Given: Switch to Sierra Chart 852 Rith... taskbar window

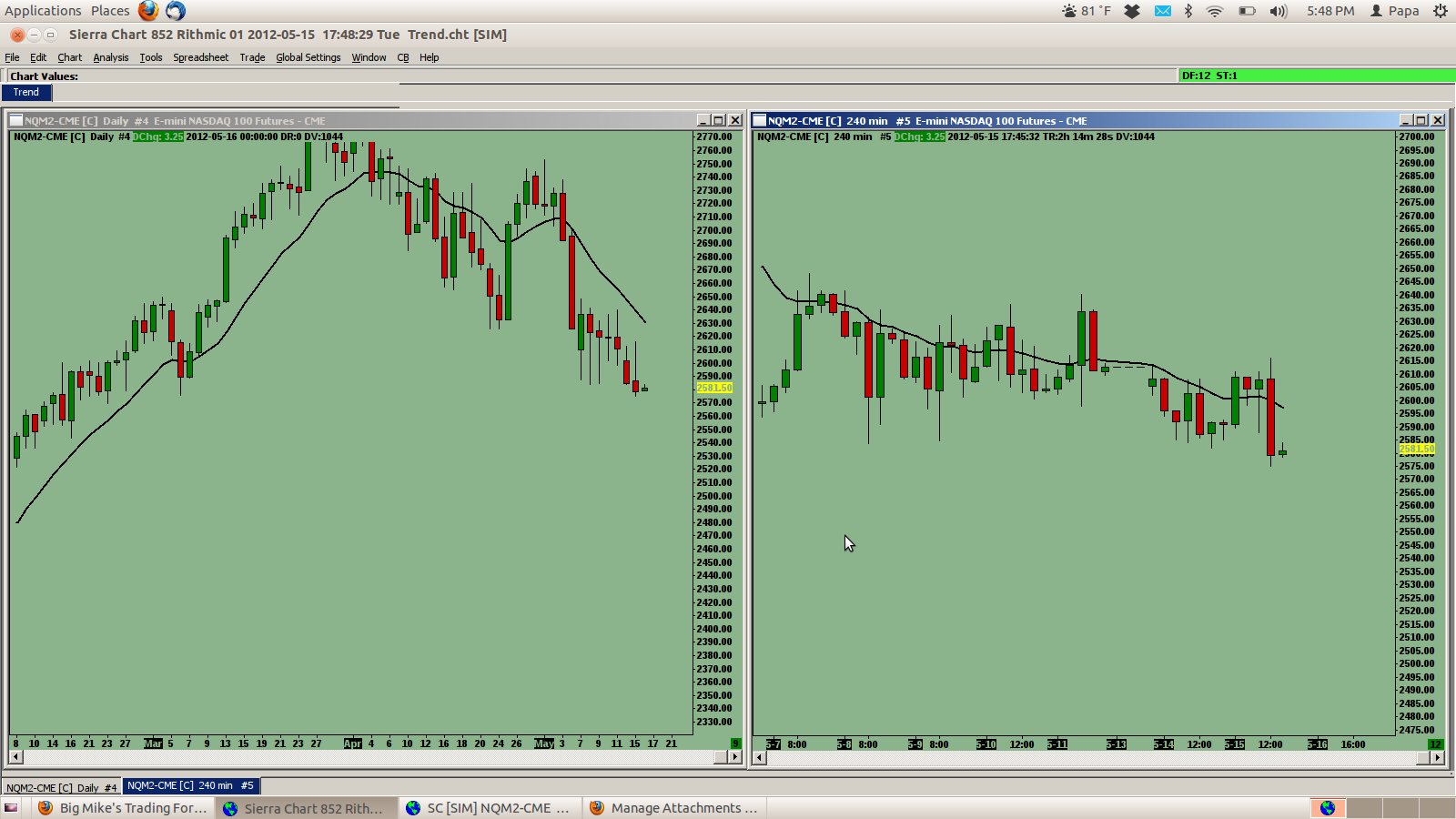Looking at the screenshot, I should pos(306,808).
